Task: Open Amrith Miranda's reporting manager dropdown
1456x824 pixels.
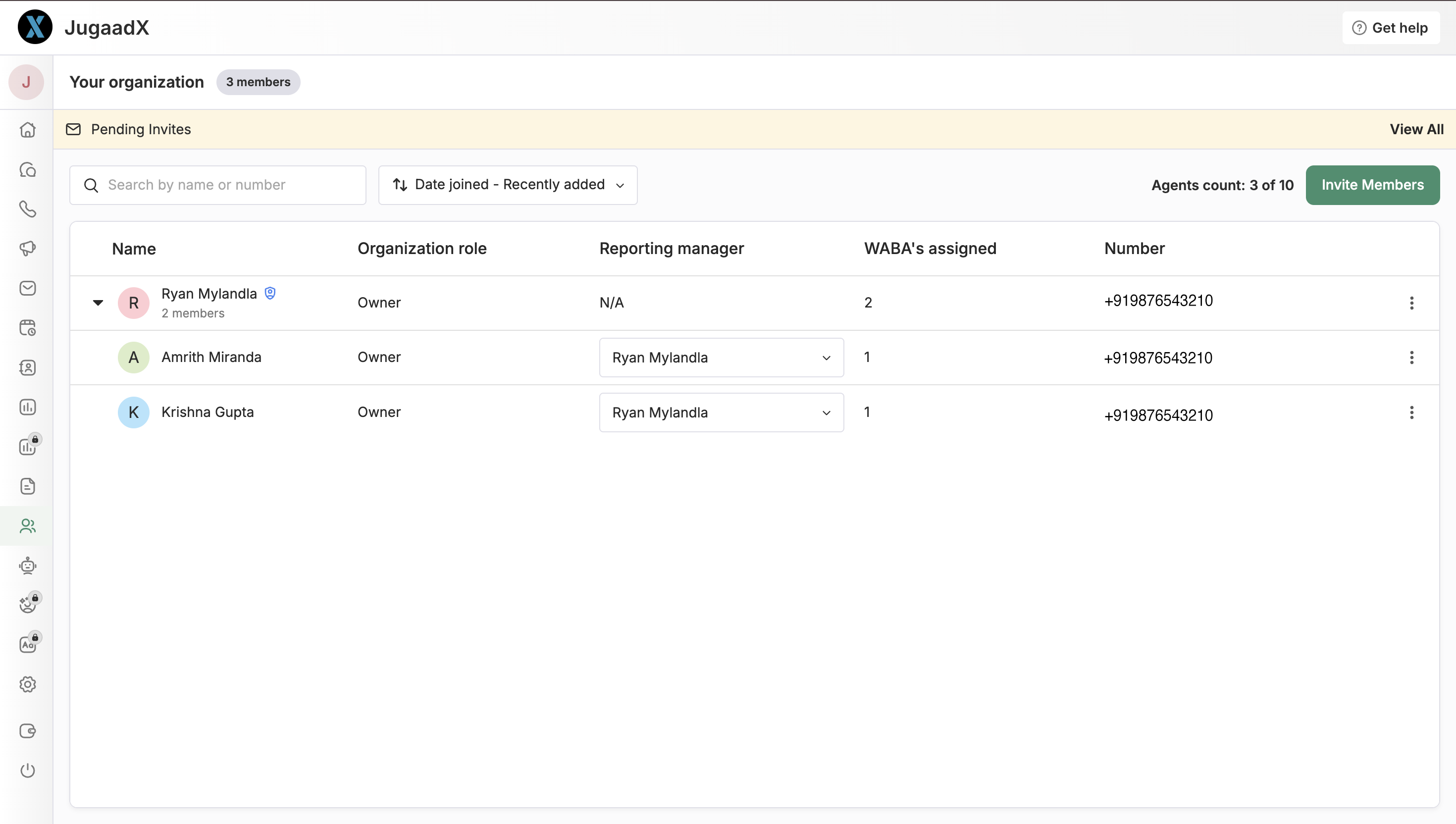Action: [x=721, y=358]
